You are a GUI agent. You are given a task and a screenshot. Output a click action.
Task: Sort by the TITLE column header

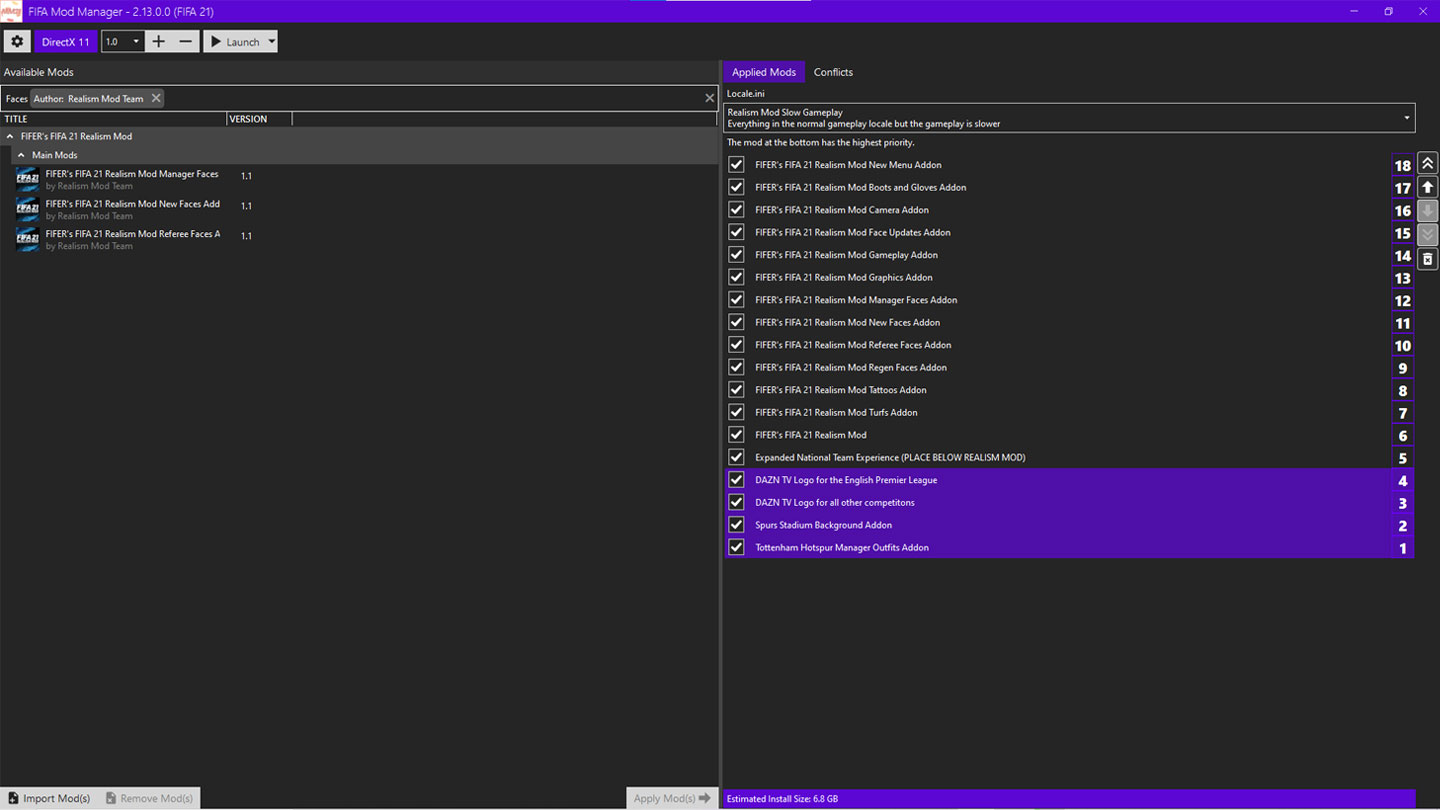pyautogui.click(x=113, y=118)
